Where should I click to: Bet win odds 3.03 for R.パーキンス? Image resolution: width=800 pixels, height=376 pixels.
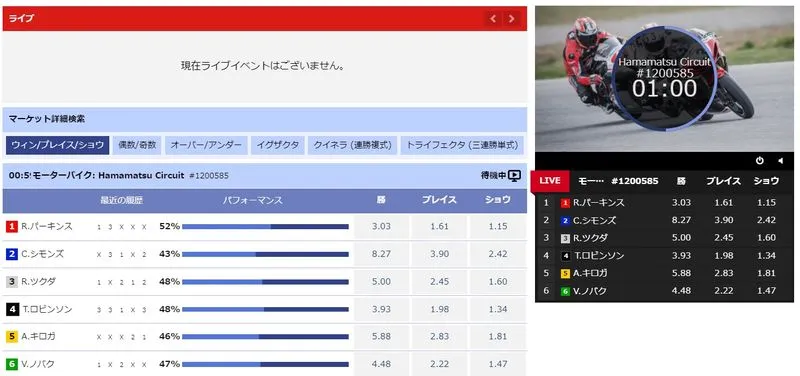point(381,227)
